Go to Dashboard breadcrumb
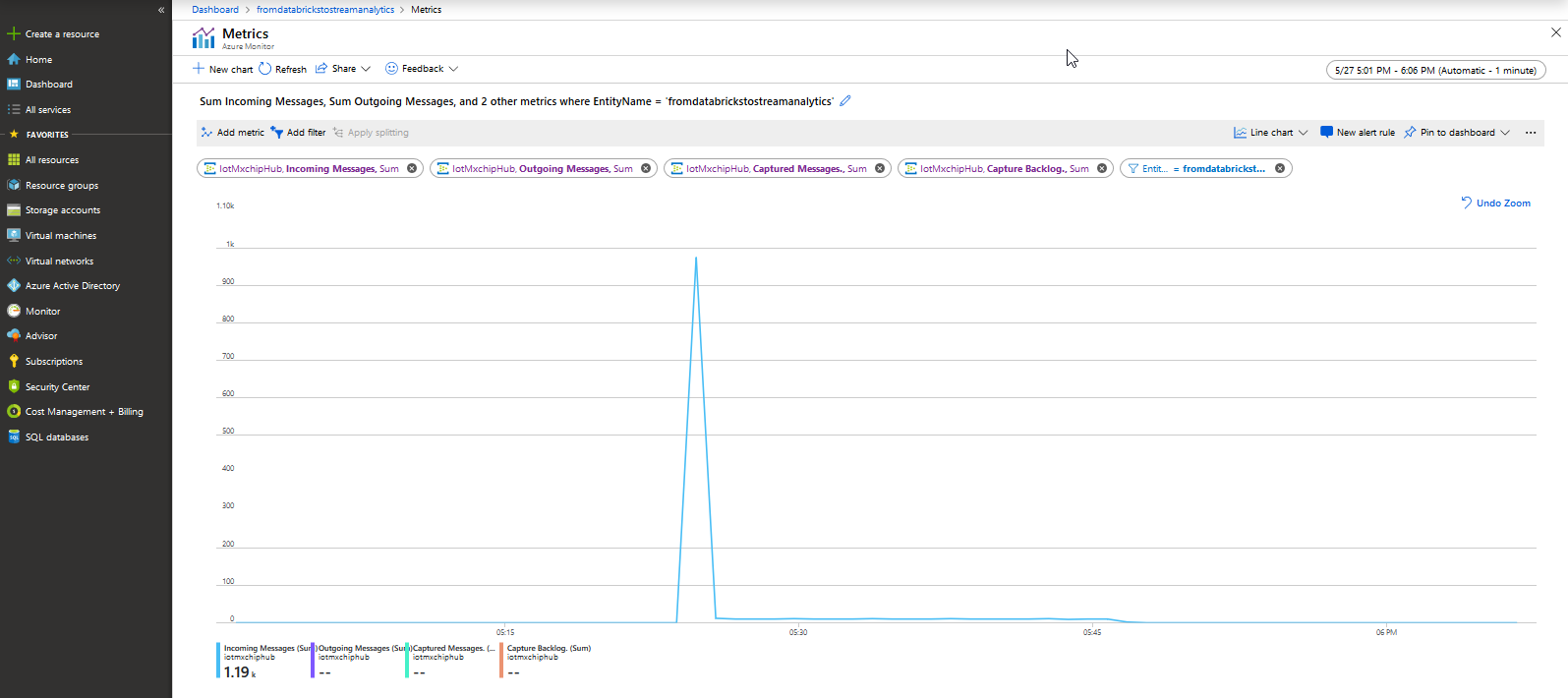Viewport: 1568px width, 698px height. coord(215,10)
